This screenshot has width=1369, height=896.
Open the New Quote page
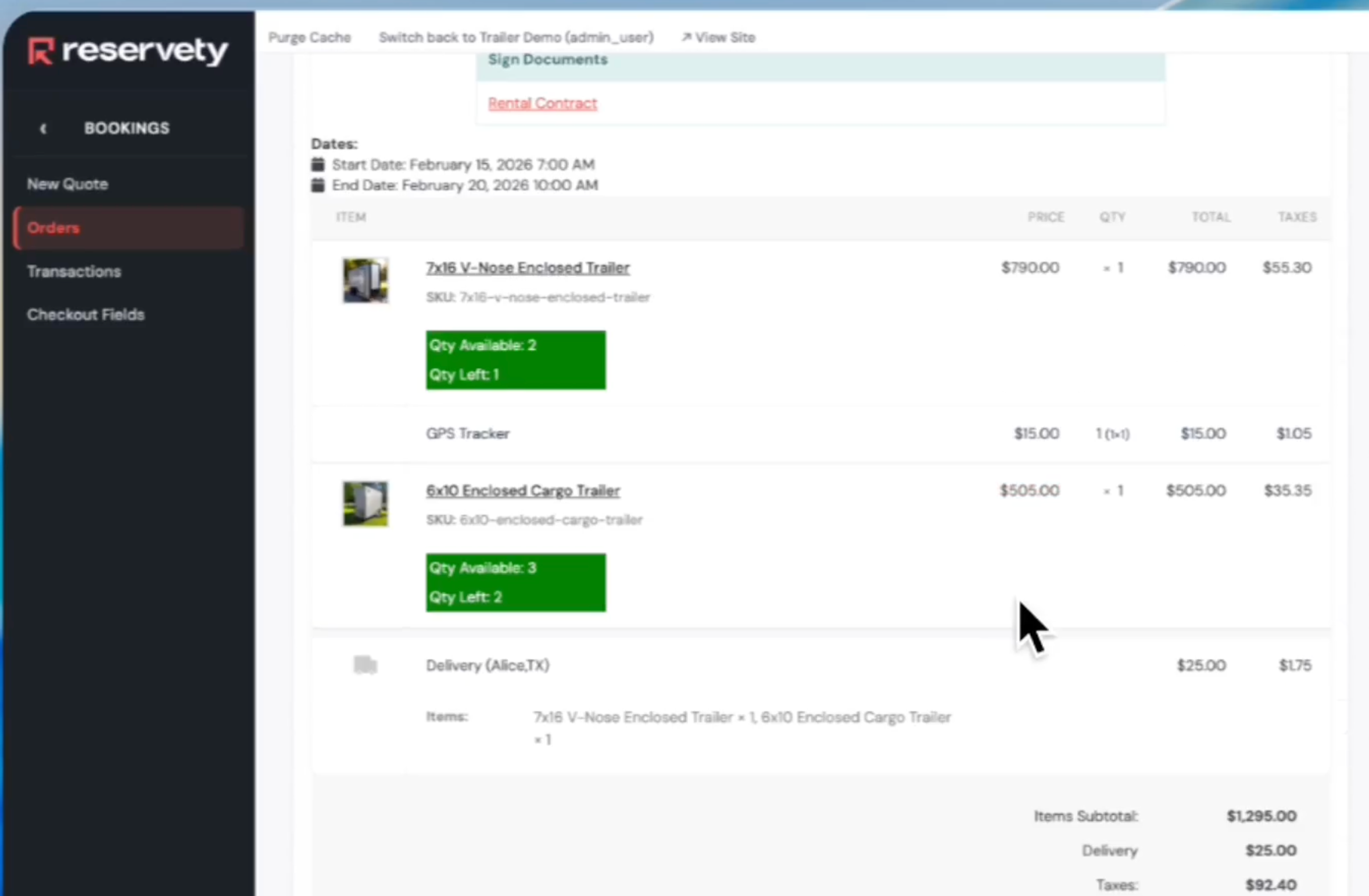click(x=67, y=184)
